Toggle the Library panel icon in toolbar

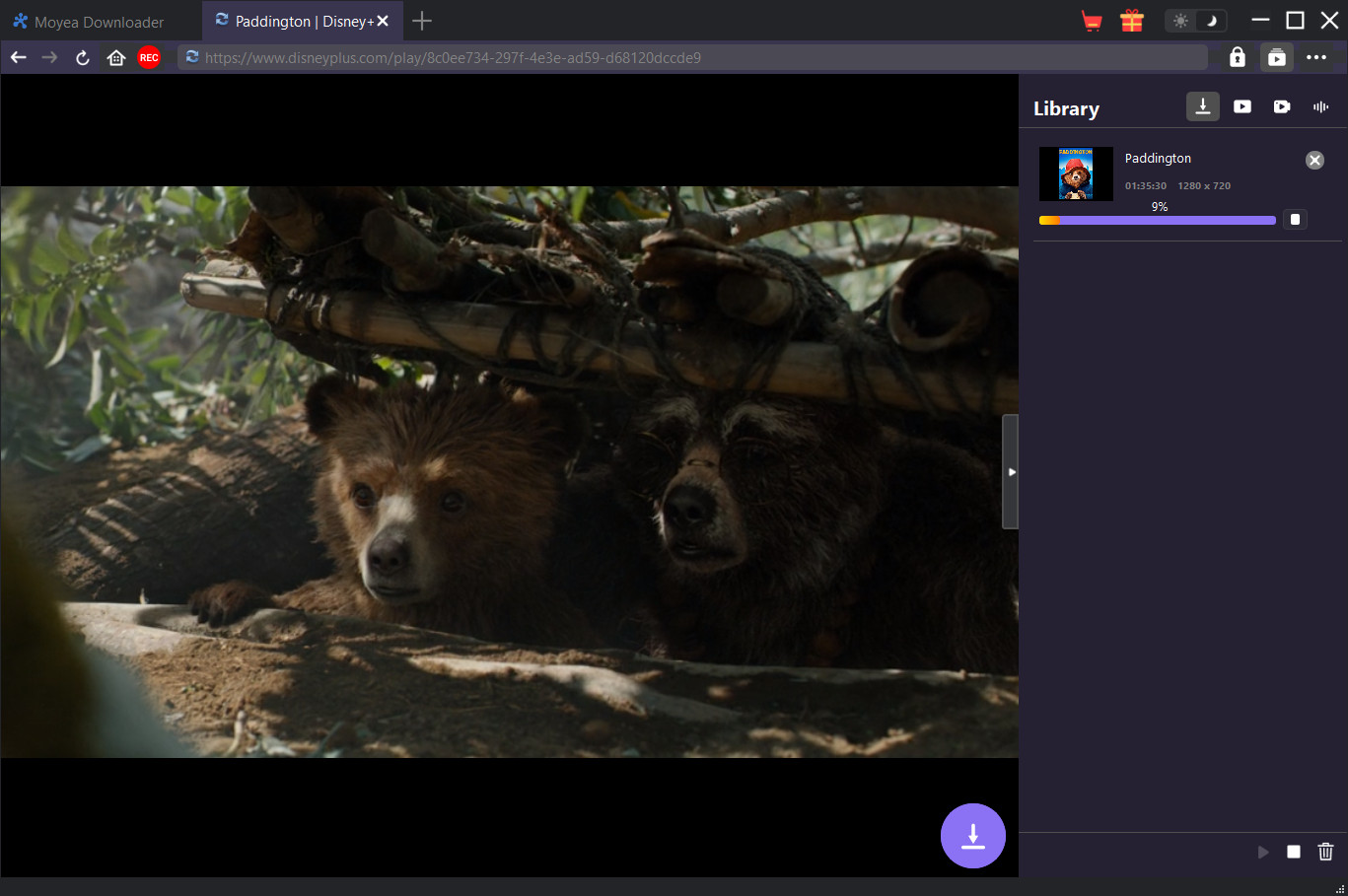1277,57
